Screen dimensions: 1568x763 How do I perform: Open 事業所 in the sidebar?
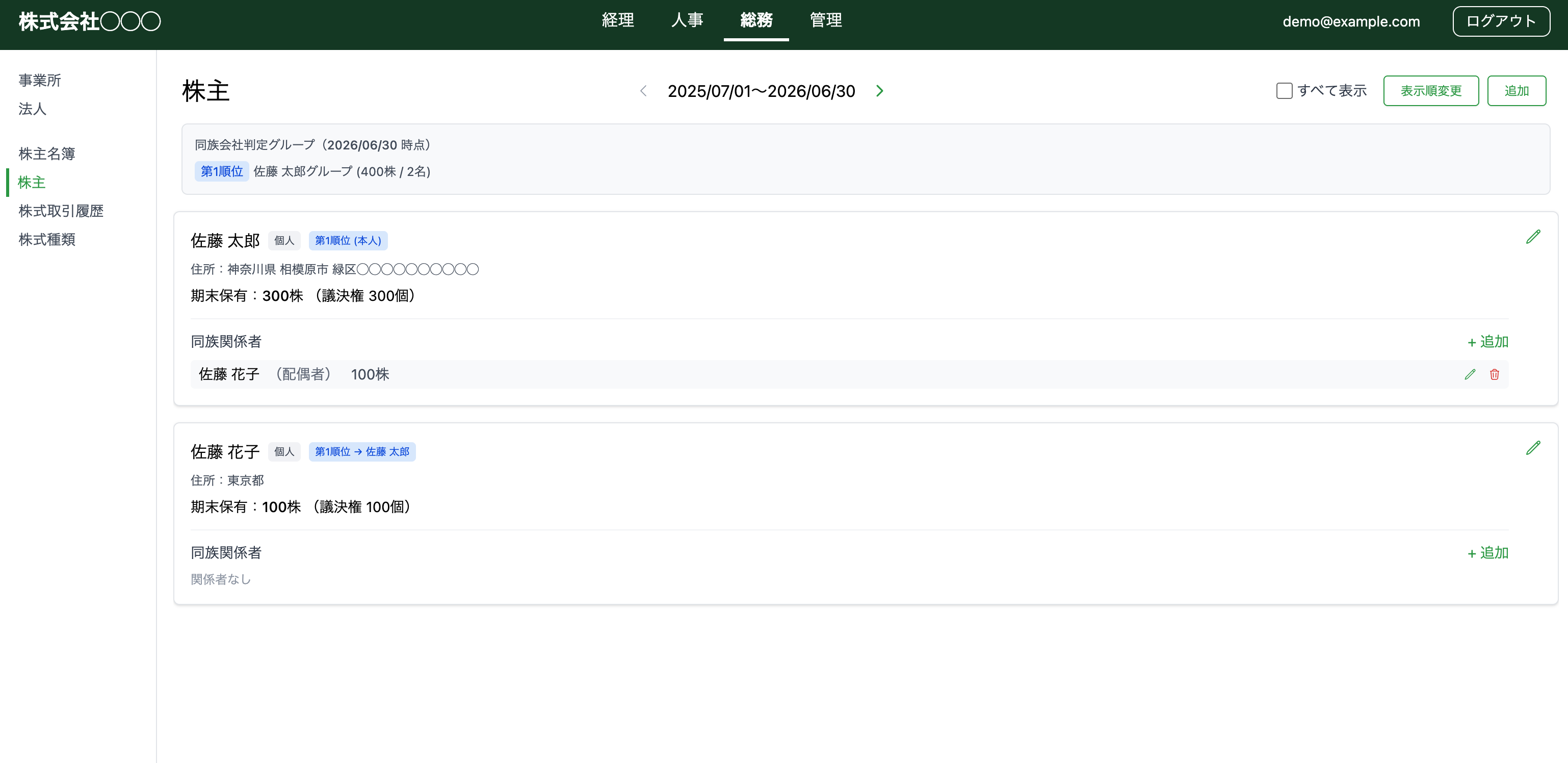coord(40,81)
